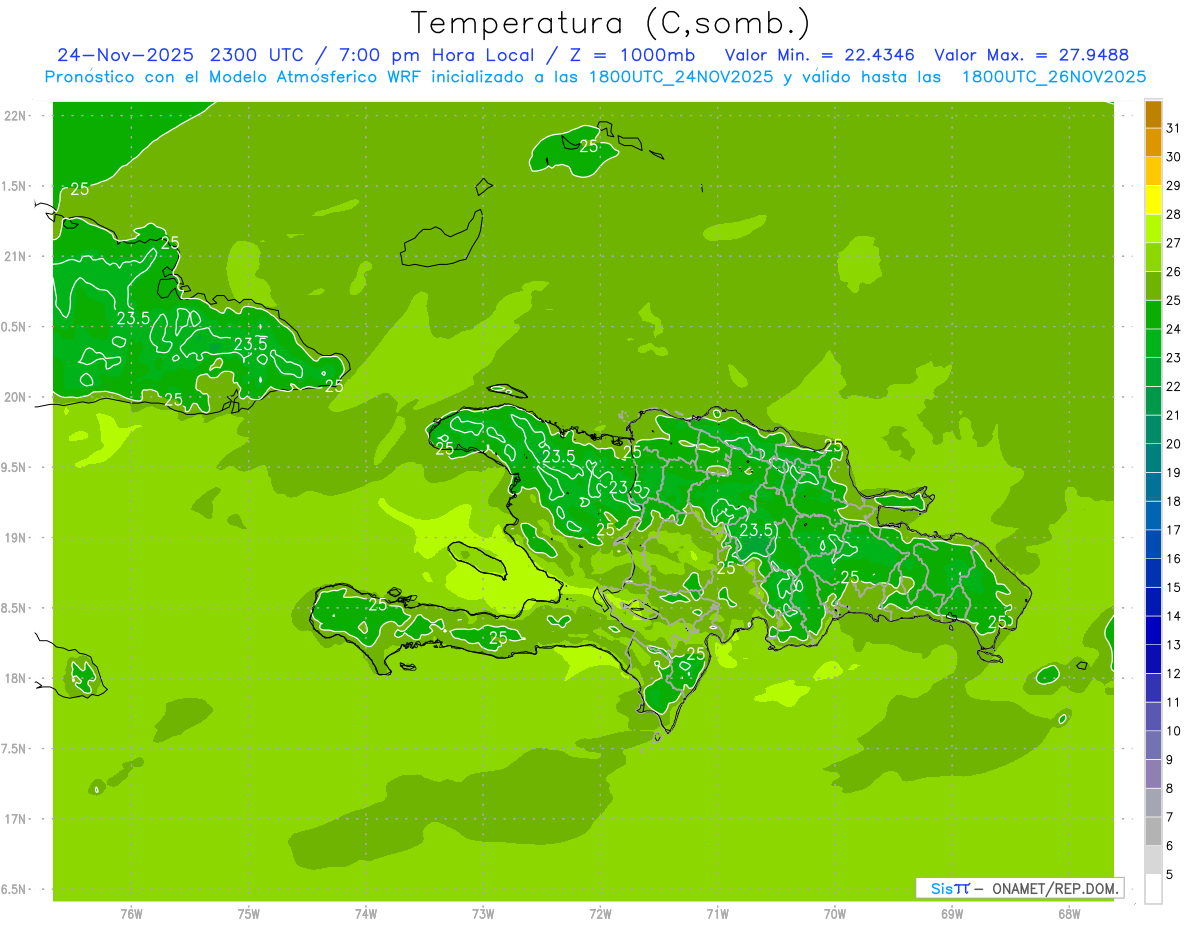Select the "24-Nov-2025" forecast date text
Image resolution: width=1200 pixels, height=927 pixels.
tap(126, 55)
